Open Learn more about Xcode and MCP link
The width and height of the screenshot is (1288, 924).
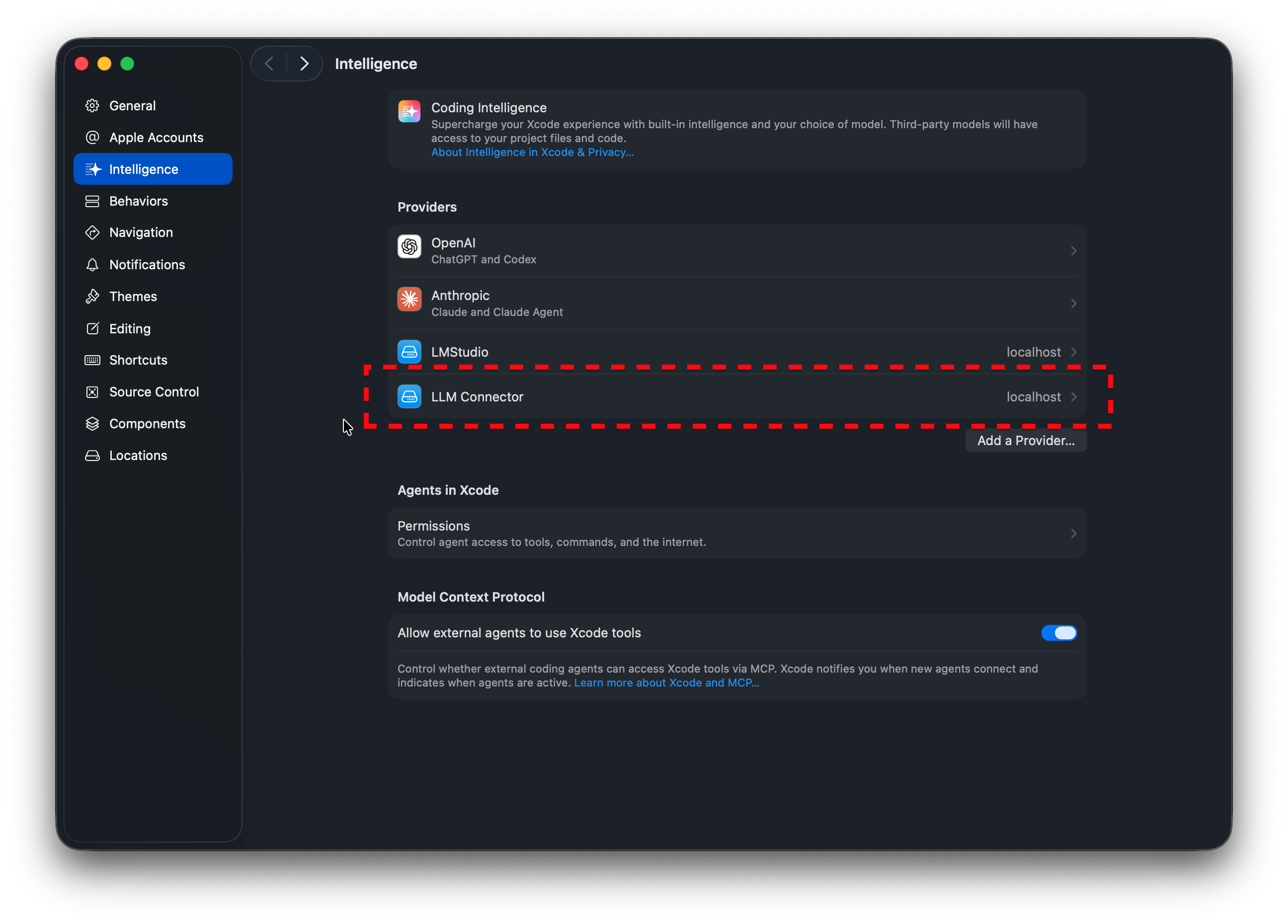coord(666,683)
